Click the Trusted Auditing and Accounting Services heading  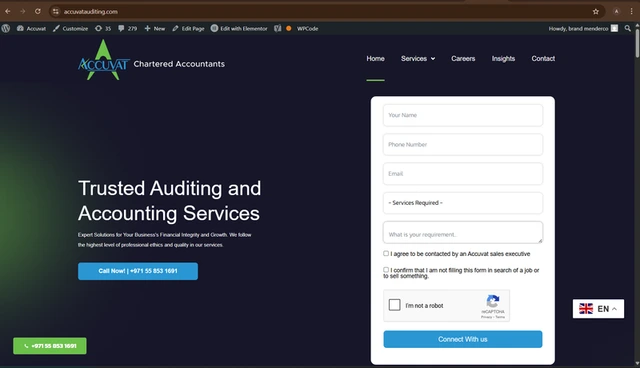click(x=169, y=201)
